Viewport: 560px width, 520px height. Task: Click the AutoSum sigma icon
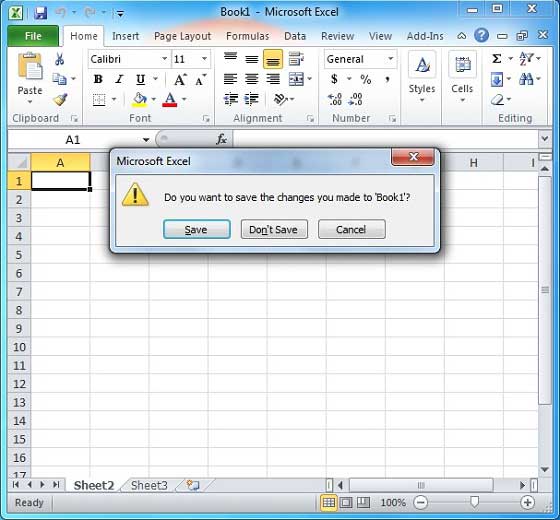tap(496, 59)
